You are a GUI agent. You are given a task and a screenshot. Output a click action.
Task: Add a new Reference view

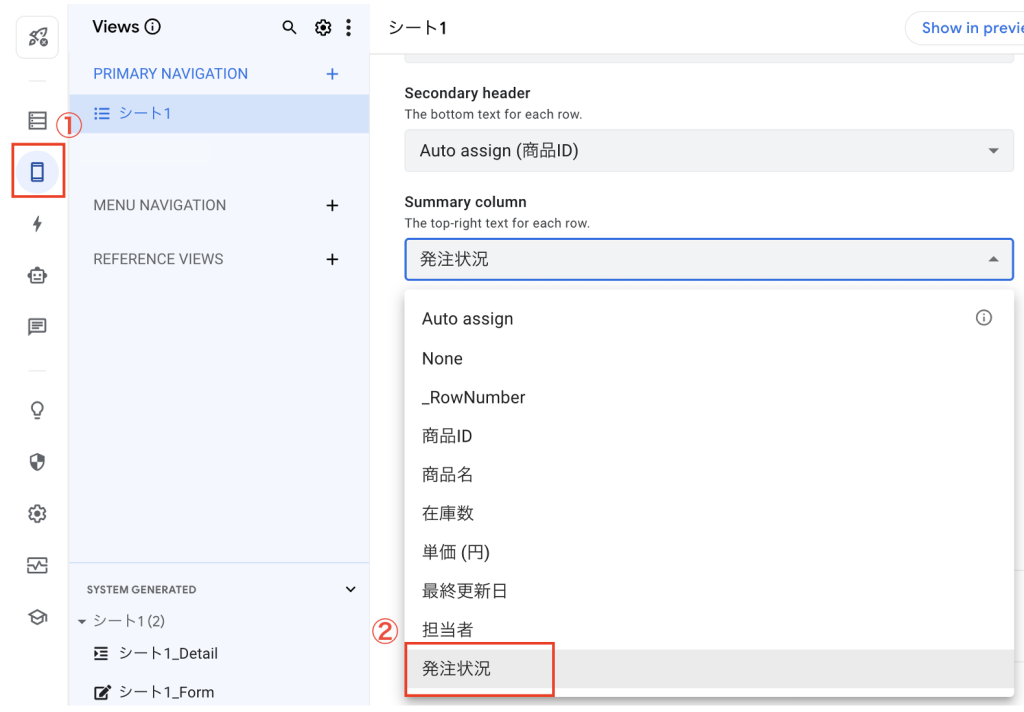[x=332, y=259]
